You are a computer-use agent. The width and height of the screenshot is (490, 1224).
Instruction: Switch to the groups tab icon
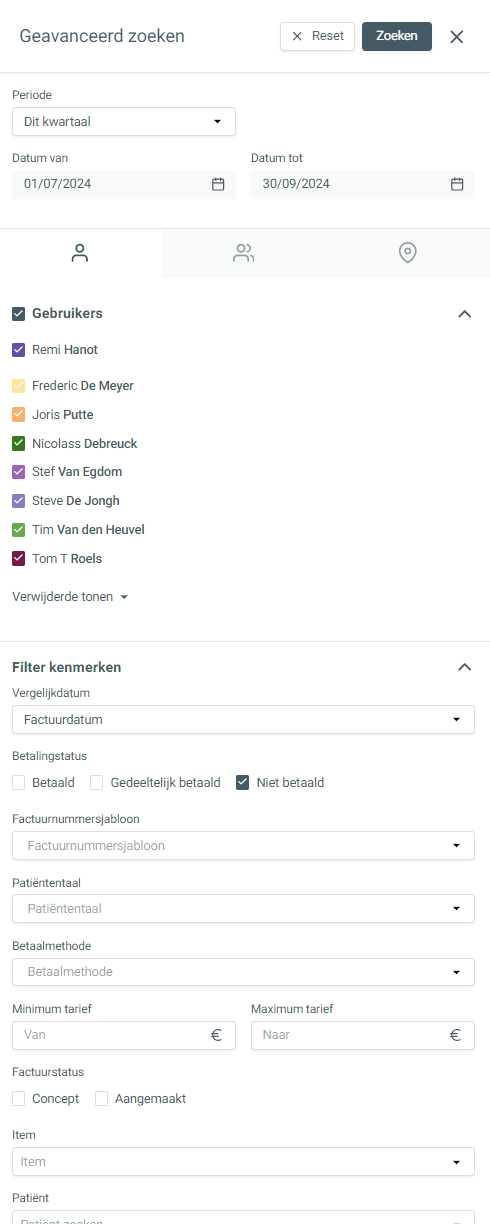click(x=243, y=253)
